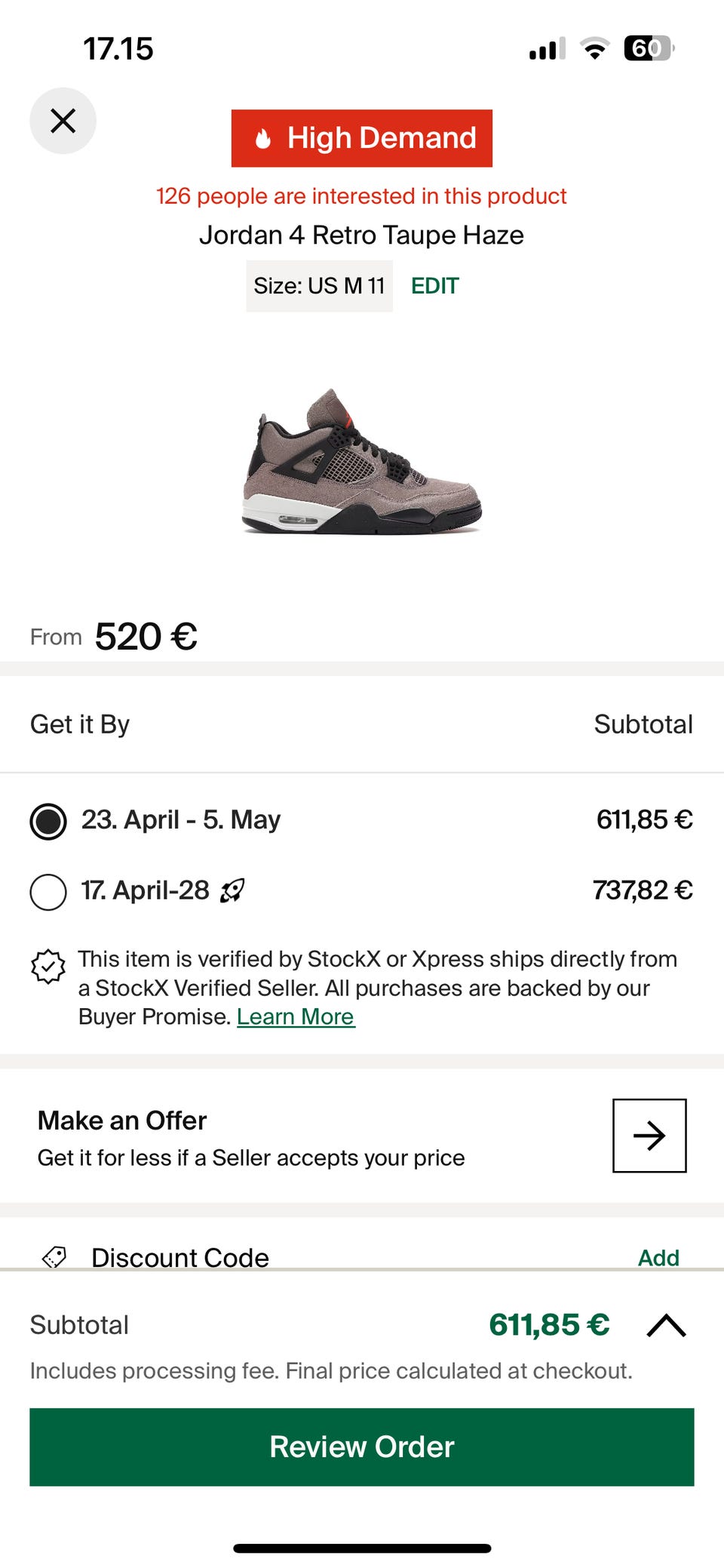Open the Discount Code row
This screenshot has width=724, height=1568.
[x=180, y=1257]
